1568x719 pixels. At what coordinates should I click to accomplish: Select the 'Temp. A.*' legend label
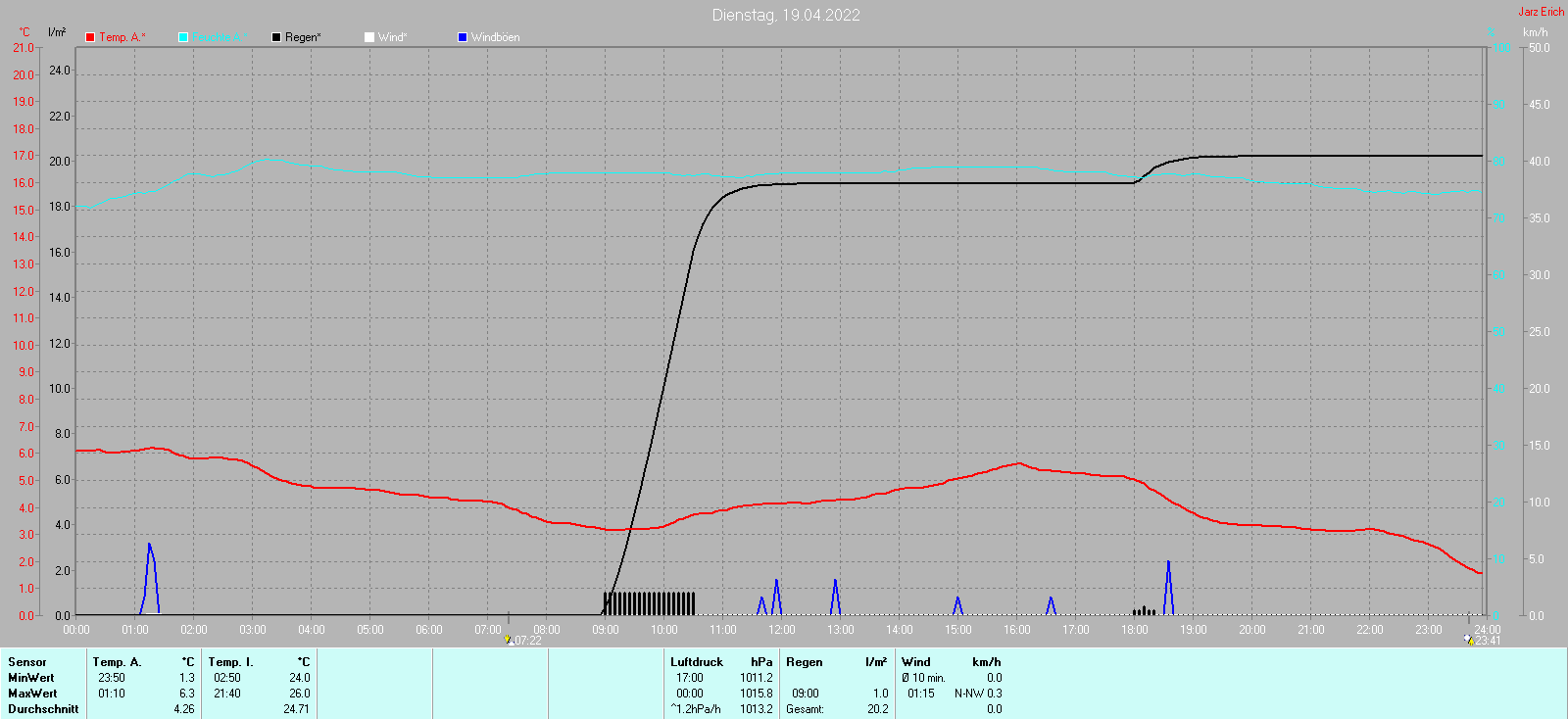pos(122,37)
